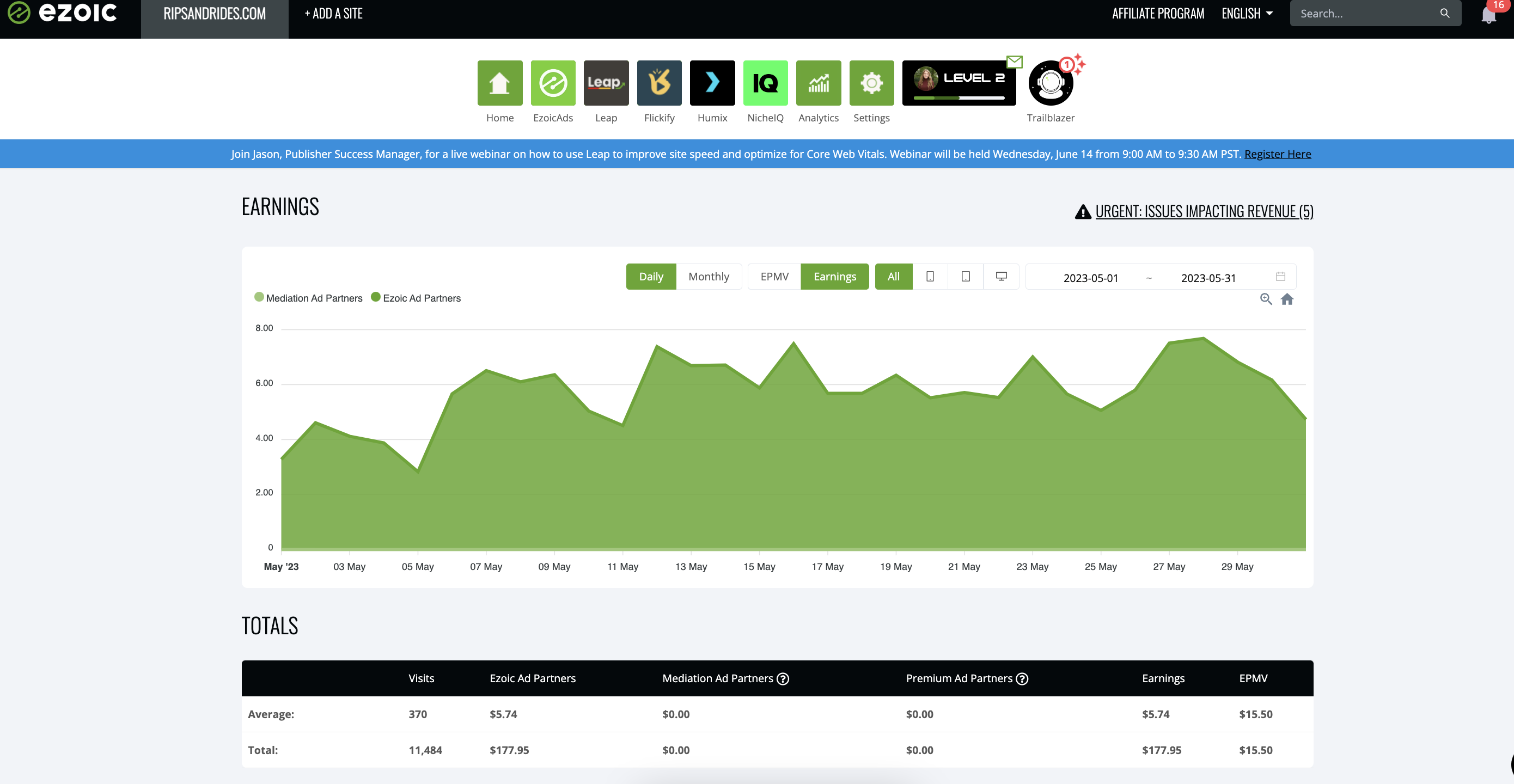Open the EzoicAds app icon

pyautogui.click(x=553, y=83)
